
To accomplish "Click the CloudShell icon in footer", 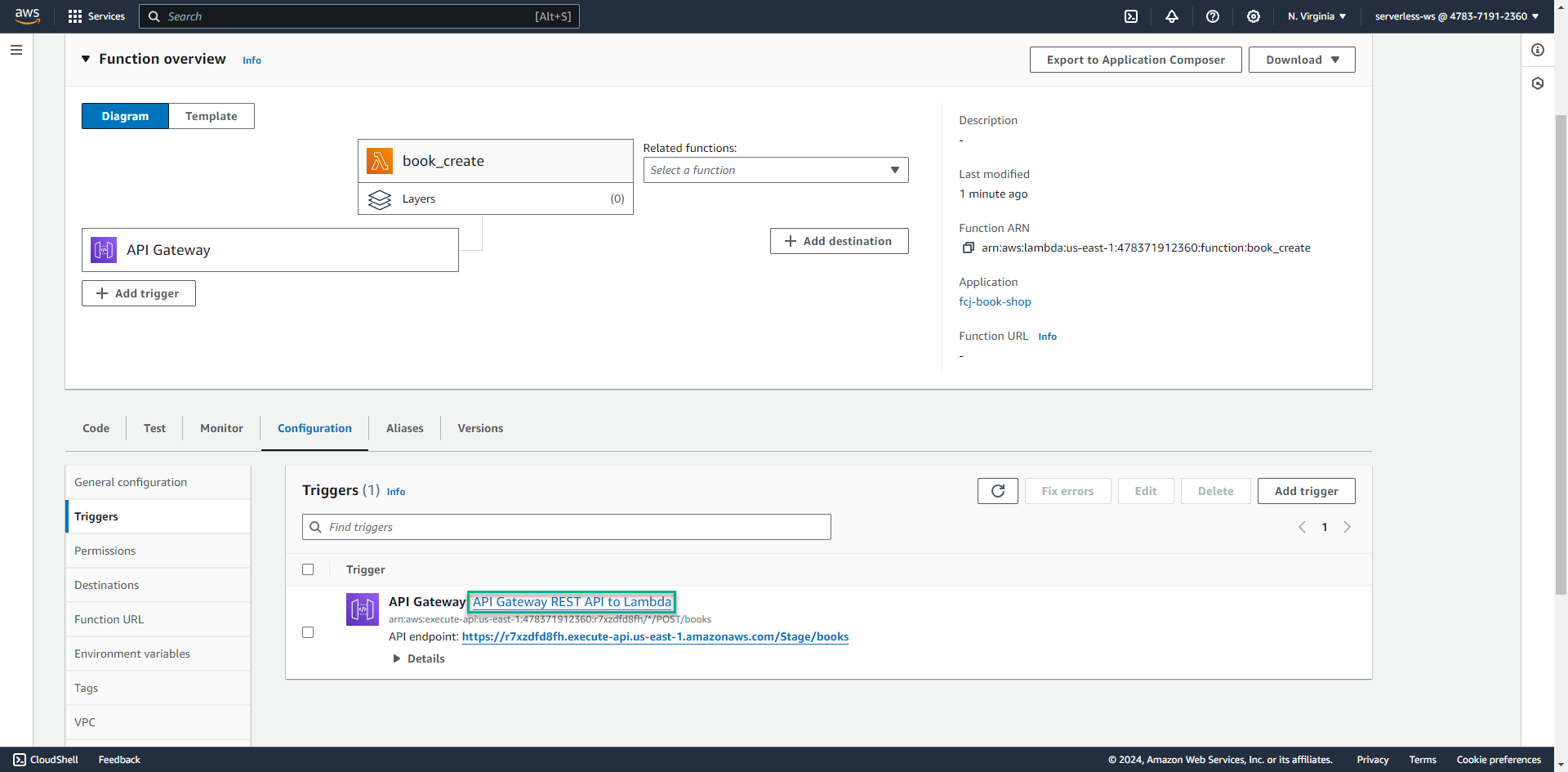I will pyautogui.click(x=20, y=760).
